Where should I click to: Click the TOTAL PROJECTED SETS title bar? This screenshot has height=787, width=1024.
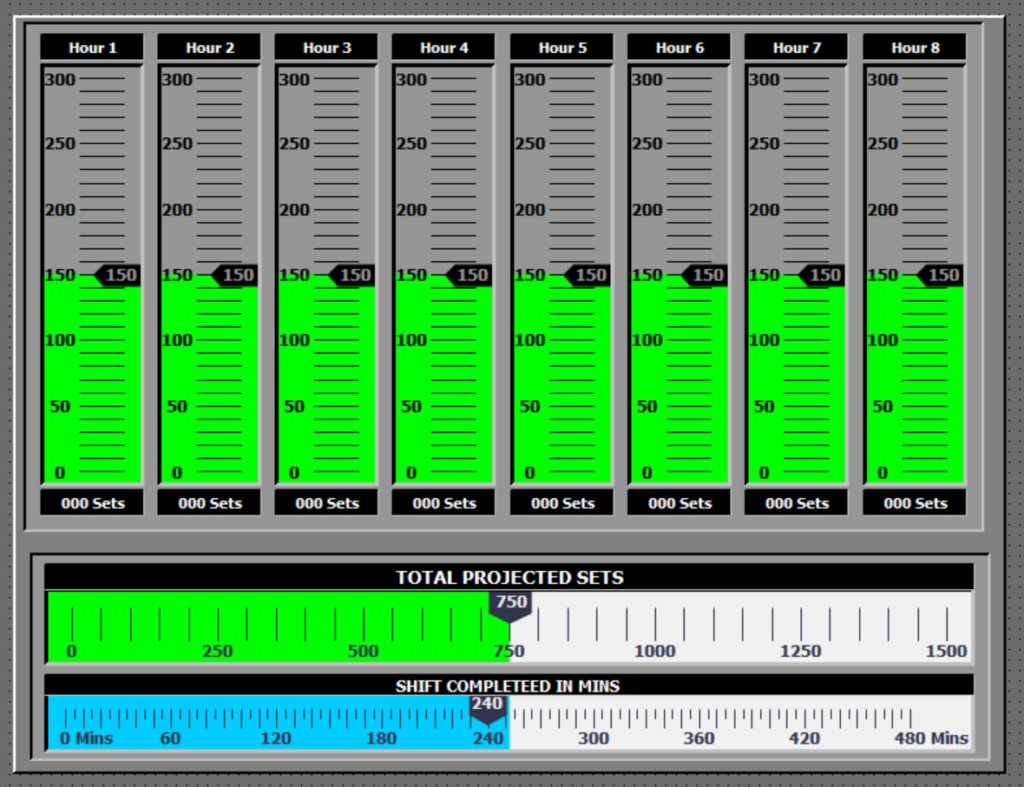coord(509,577)
